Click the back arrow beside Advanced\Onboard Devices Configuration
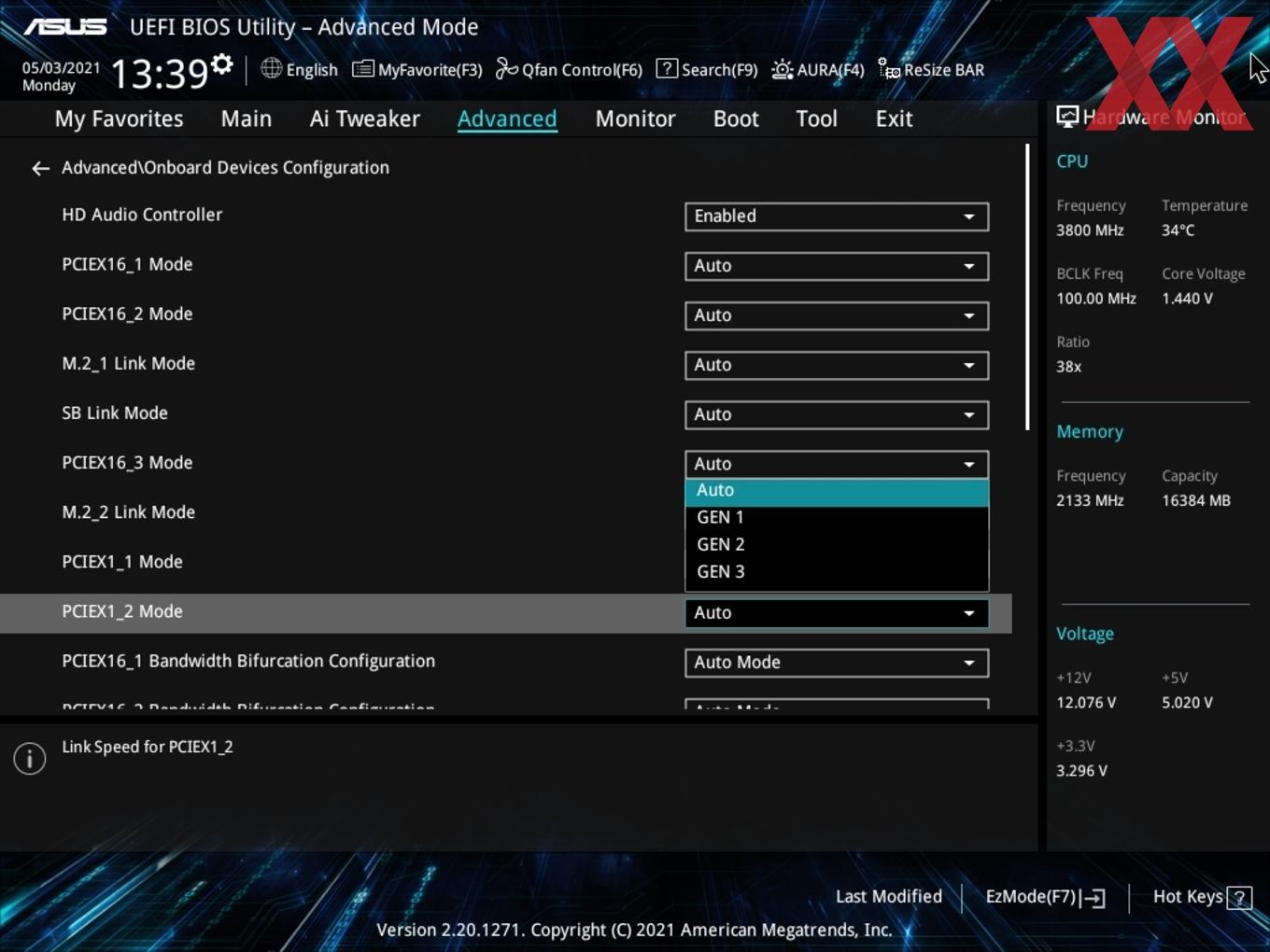Image resolution: width=1270 pixels, height=952 pixels. coord(40,168)
